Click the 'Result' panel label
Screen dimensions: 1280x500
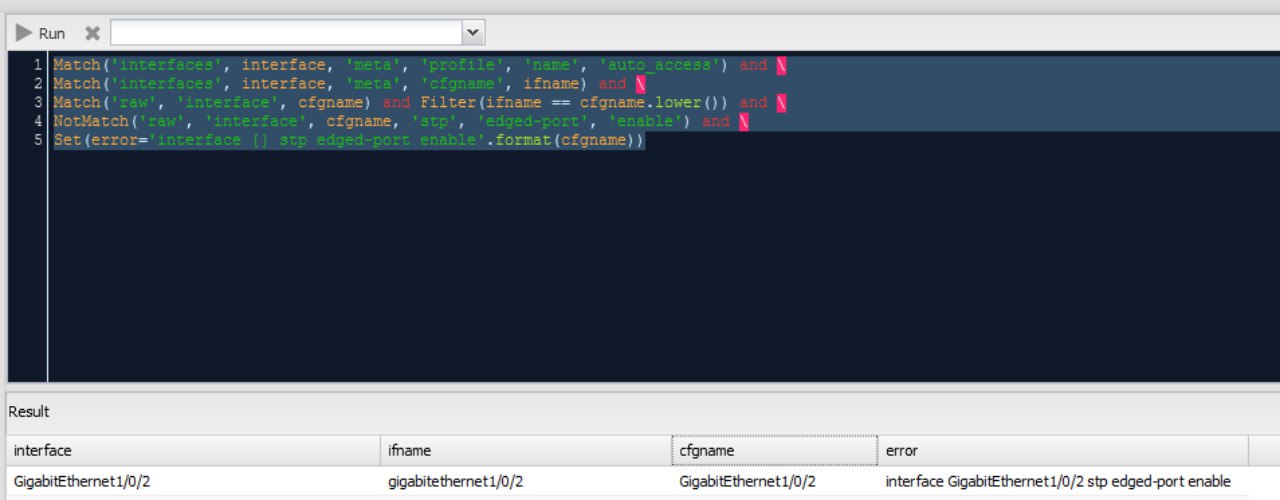coord(29,411)
